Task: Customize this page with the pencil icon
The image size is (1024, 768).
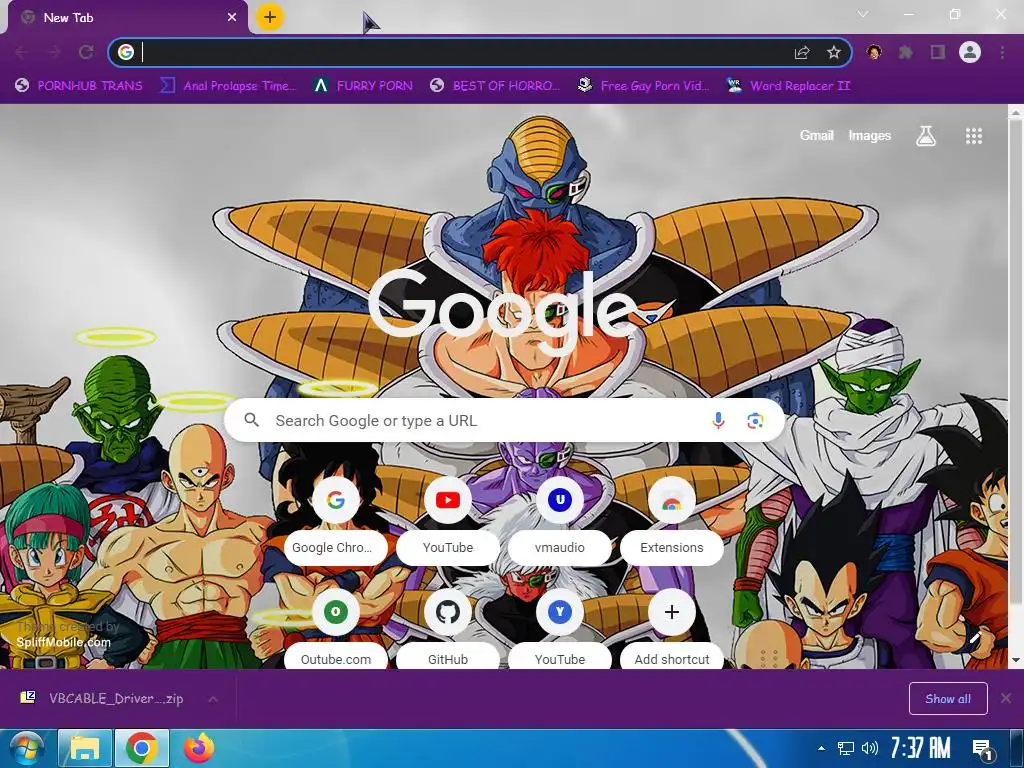Action: click(976, 637)
